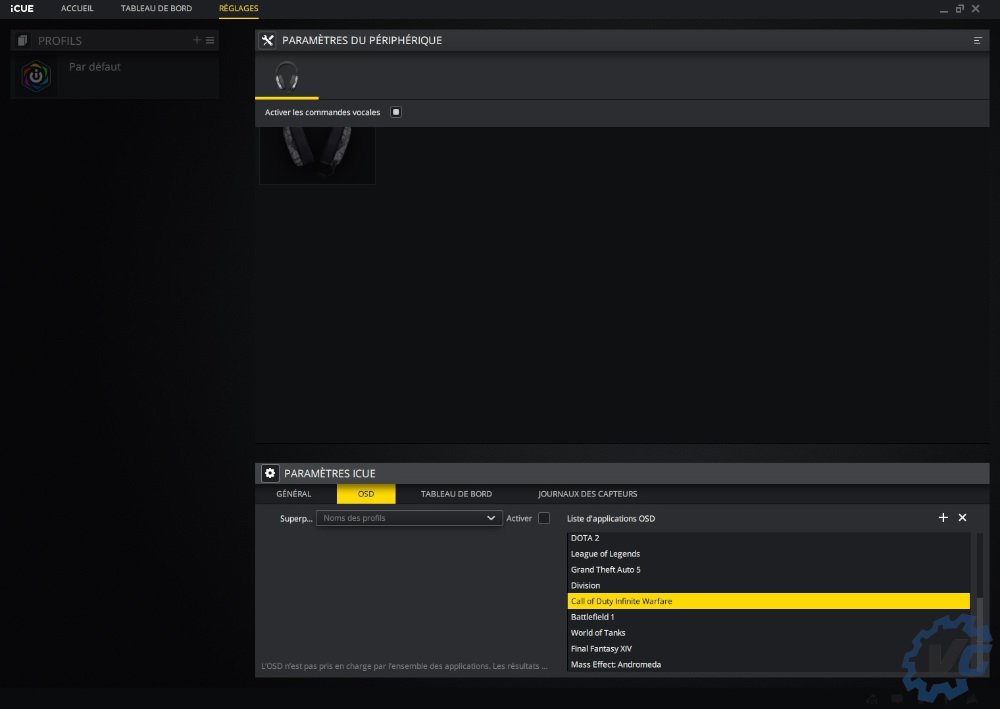Viewport: 1000px width, 709px height.
Task: Open the Tableau de bord settings tab
Action: 456,494
